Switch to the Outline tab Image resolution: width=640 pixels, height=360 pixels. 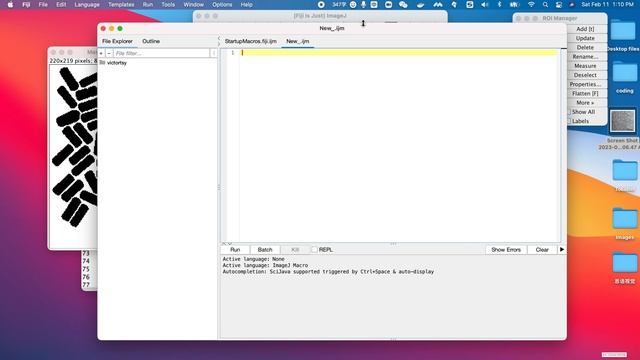(151, 41)
